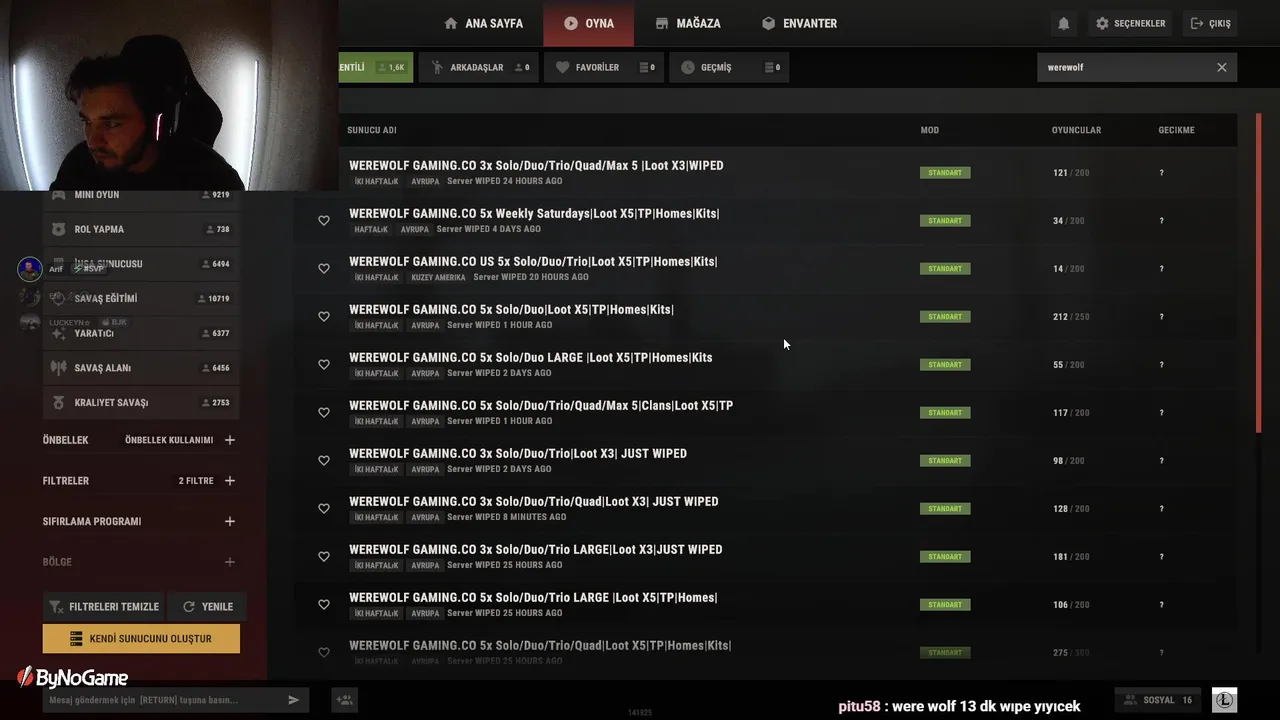
Task: Favorite the 5x Solo/Duo/Trio LARGE server heart
Action: pyautogui.click(x=324, y=605)
